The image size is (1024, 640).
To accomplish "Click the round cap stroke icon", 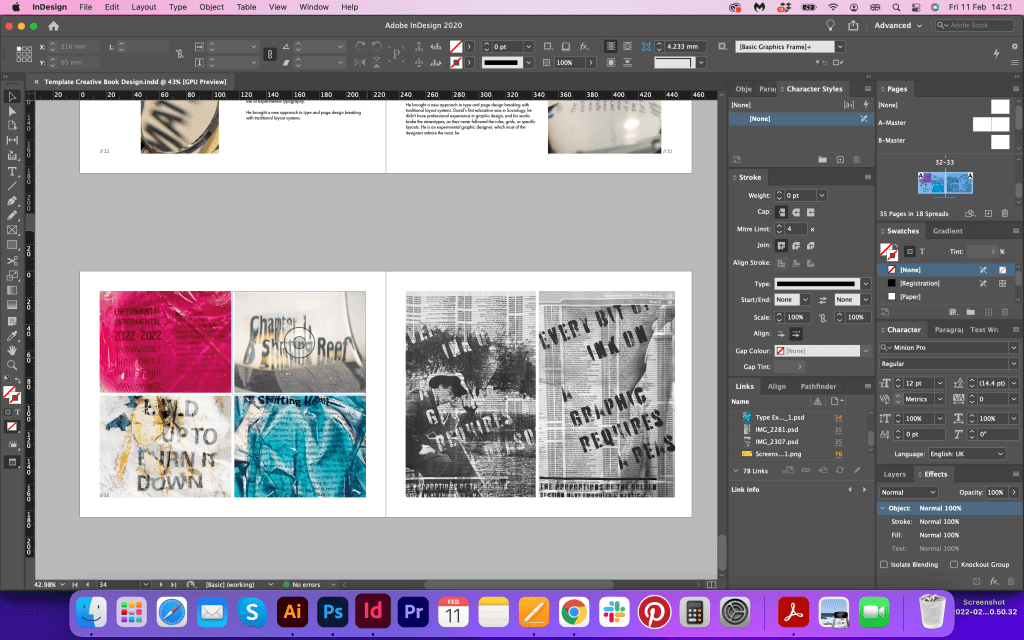I will tap(797, 212).
